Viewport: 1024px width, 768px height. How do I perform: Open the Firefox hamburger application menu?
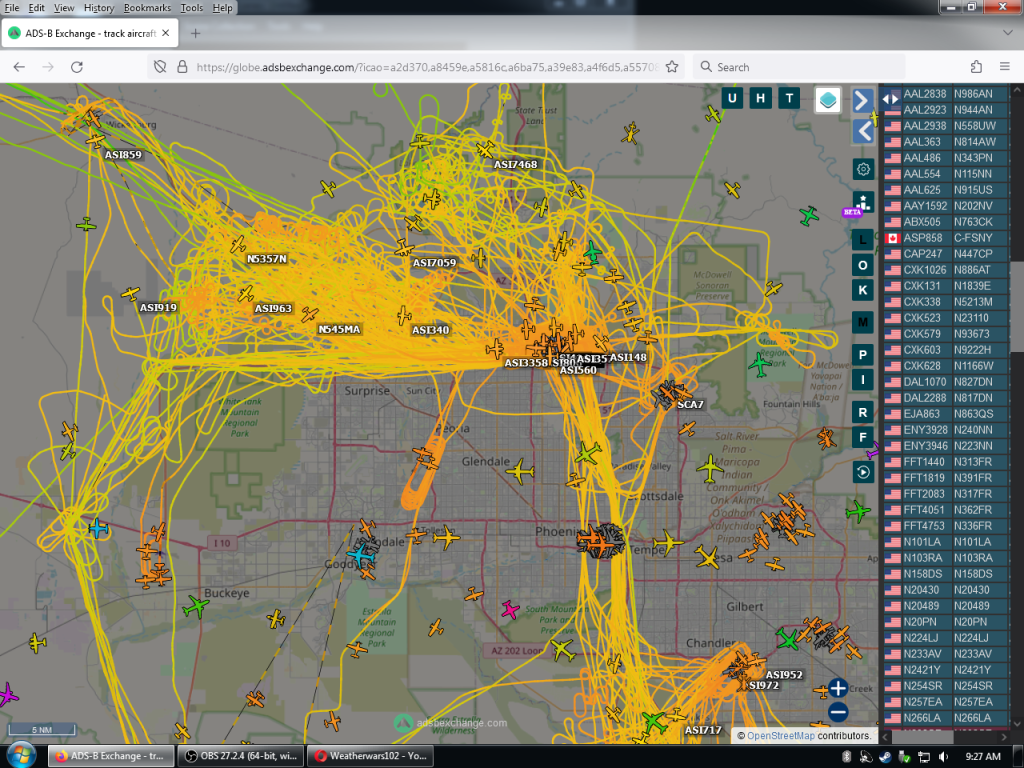[x=1005, y=67]
